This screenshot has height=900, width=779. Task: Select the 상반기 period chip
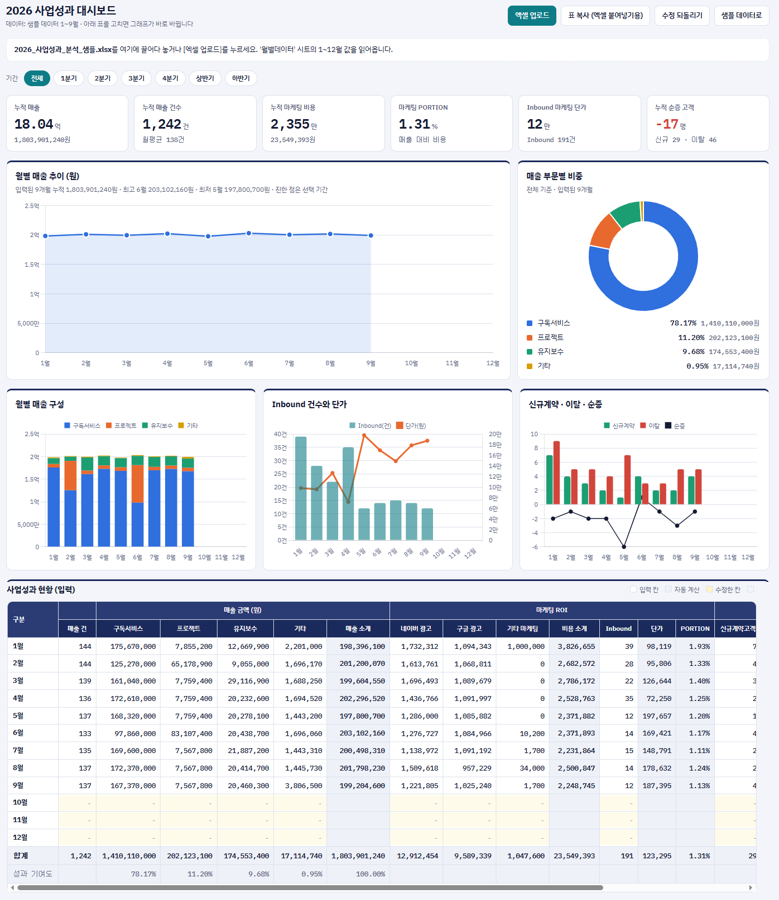[x=205, y=78]
